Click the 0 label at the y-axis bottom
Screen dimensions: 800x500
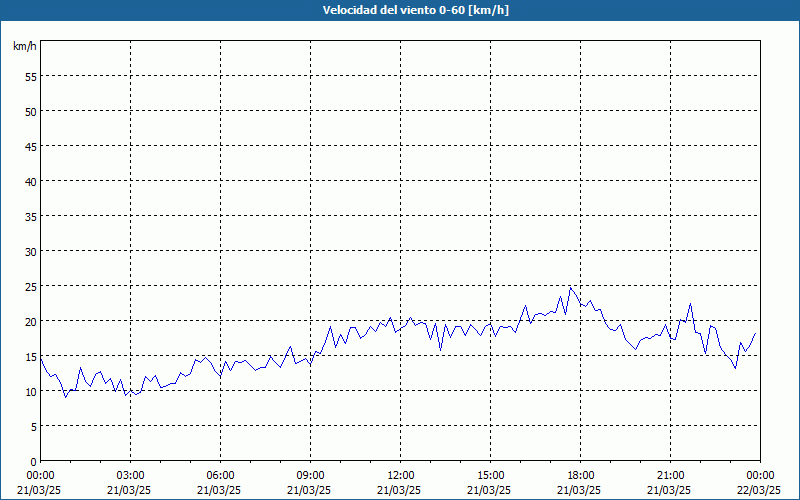coord(33,461)
